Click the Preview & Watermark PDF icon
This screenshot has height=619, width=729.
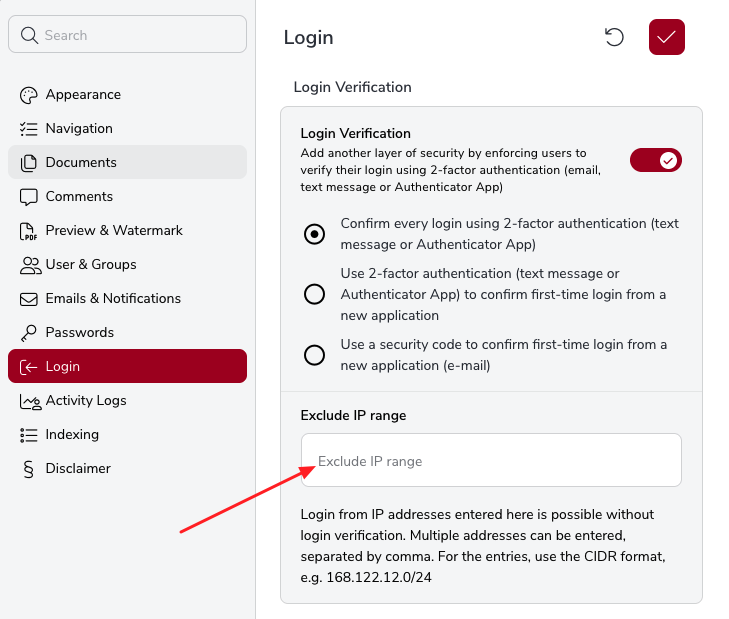click(28, 231)
